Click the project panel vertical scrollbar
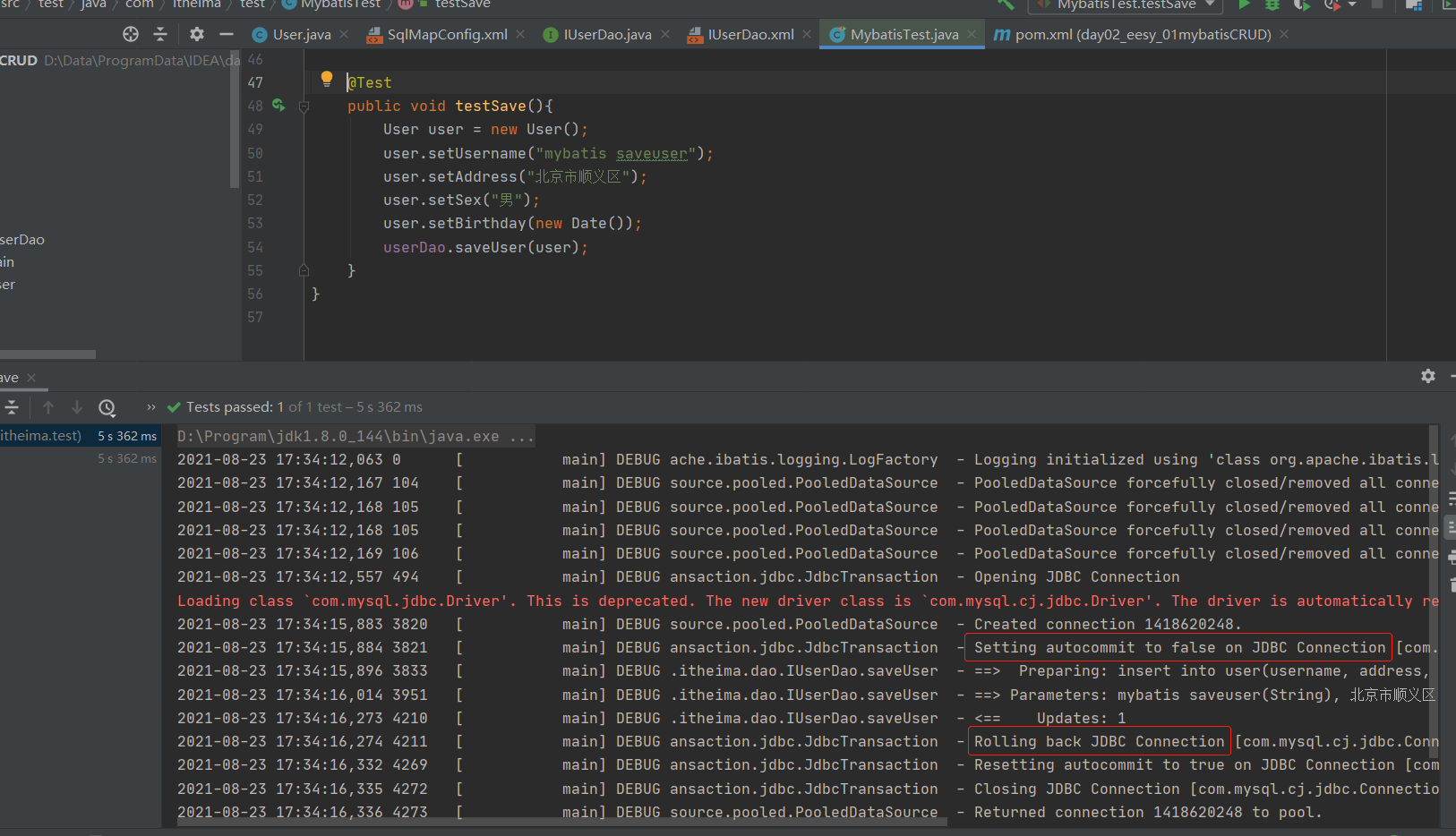 [235, 121]
